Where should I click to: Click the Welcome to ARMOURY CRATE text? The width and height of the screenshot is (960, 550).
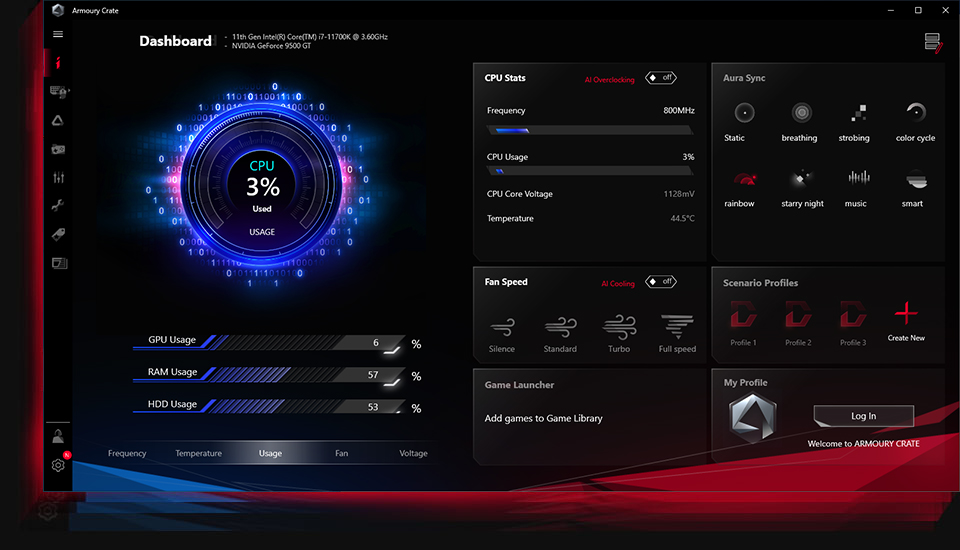point(863,443)
